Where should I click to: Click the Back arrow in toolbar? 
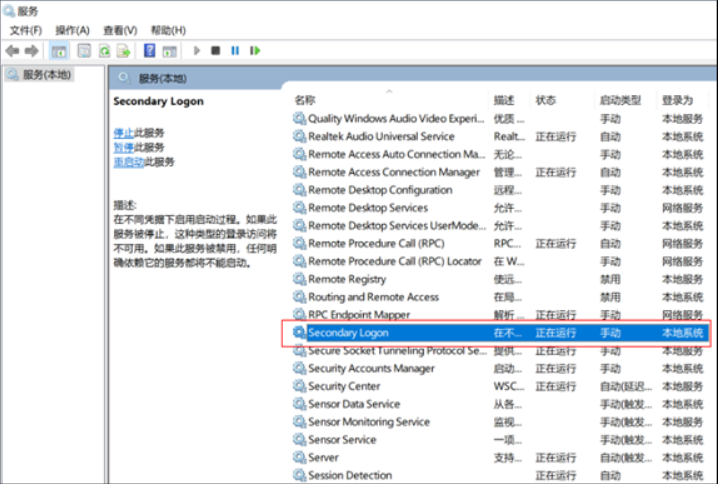point(12,50)
